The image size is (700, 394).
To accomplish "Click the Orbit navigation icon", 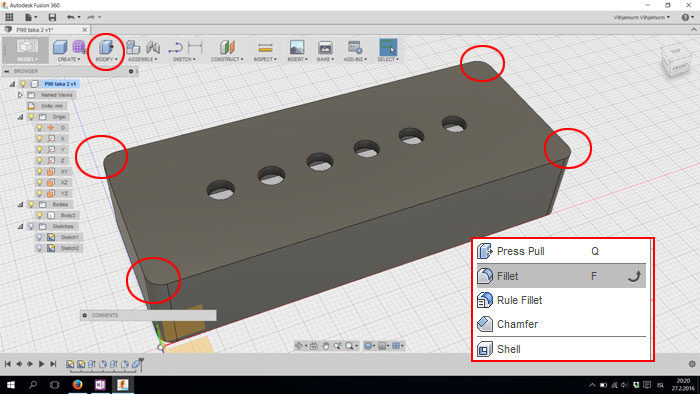I will (300, 346).
